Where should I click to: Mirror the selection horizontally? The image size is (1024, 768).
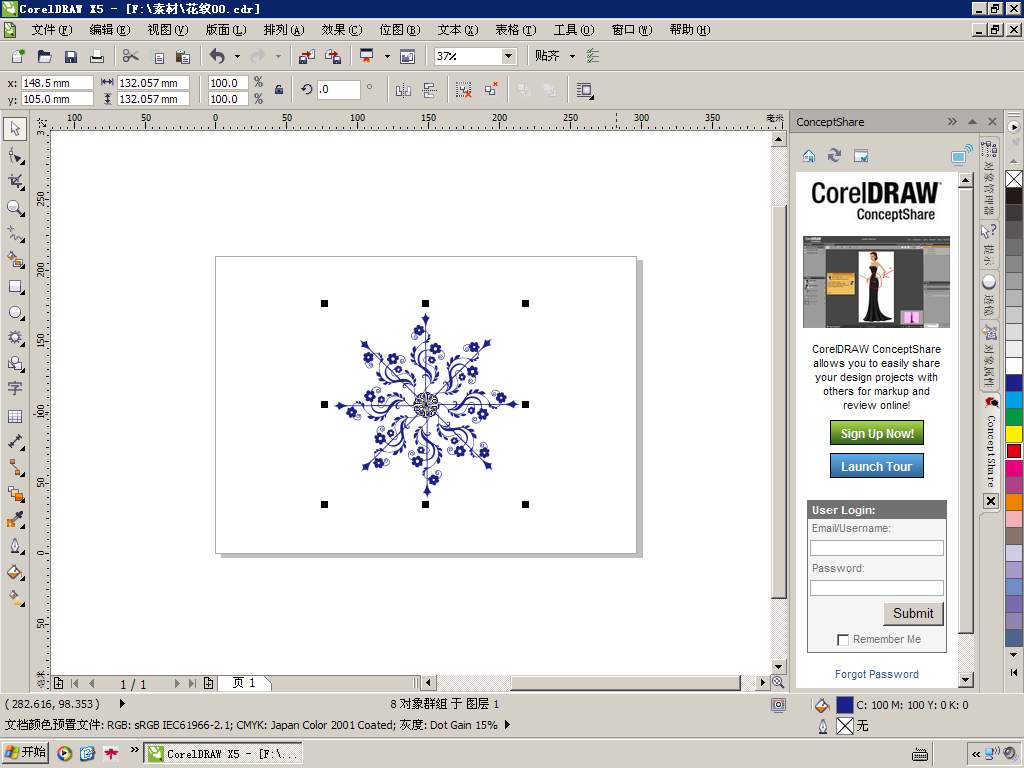(403, 91)
